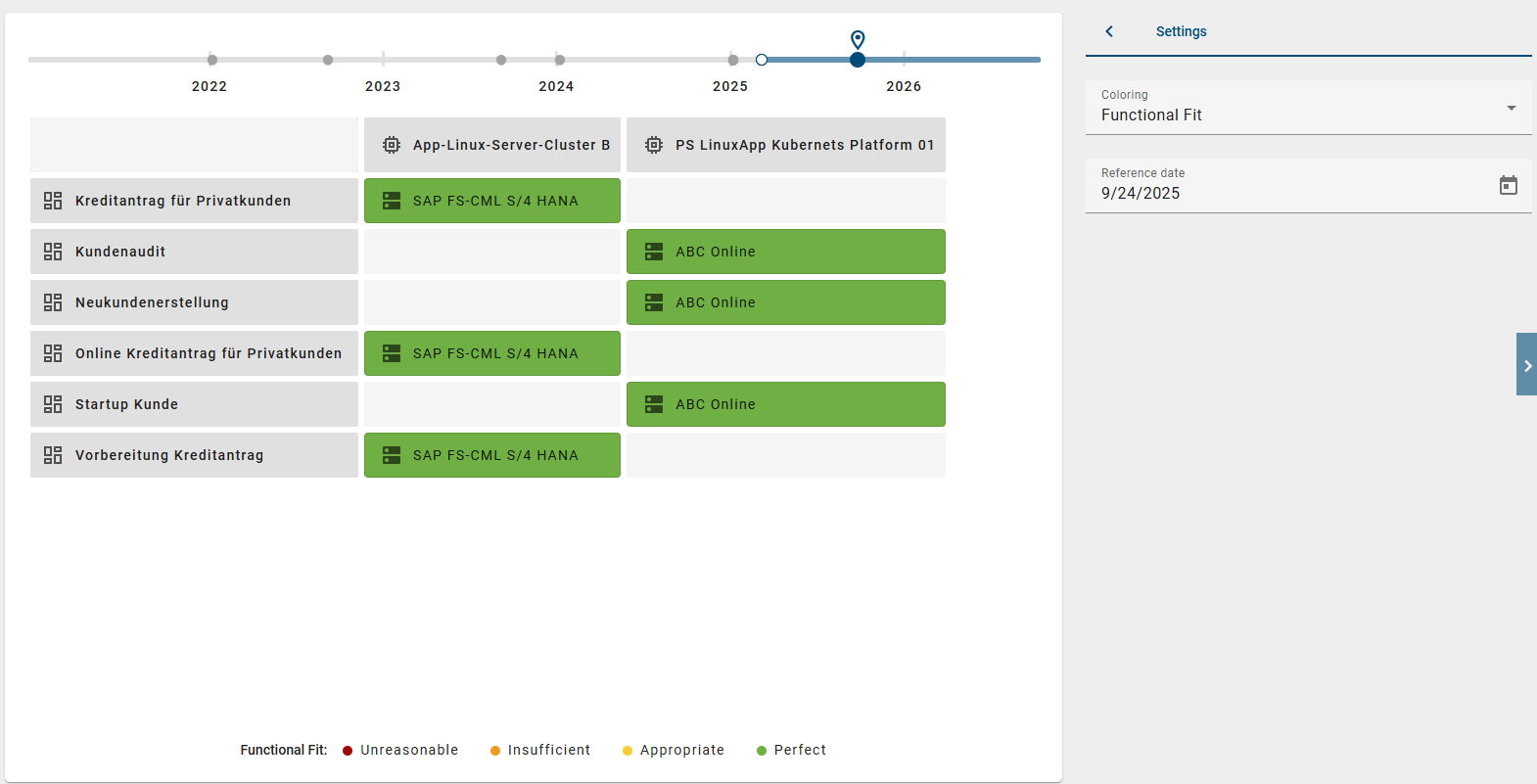Select the App-Linux-Server-Cluster B column header

pyautogui.click(x=492, y=145)
